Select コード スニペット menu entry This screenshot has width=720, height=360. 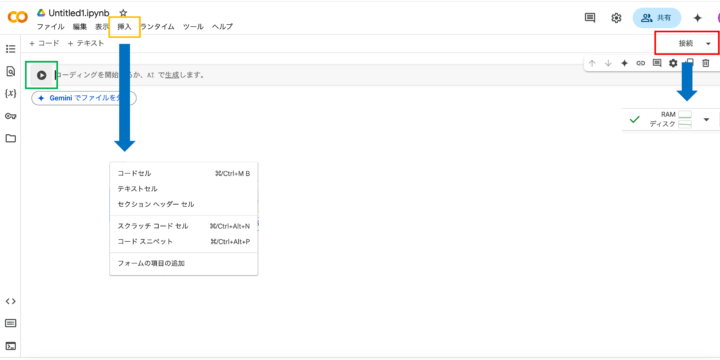click(184, 242)
